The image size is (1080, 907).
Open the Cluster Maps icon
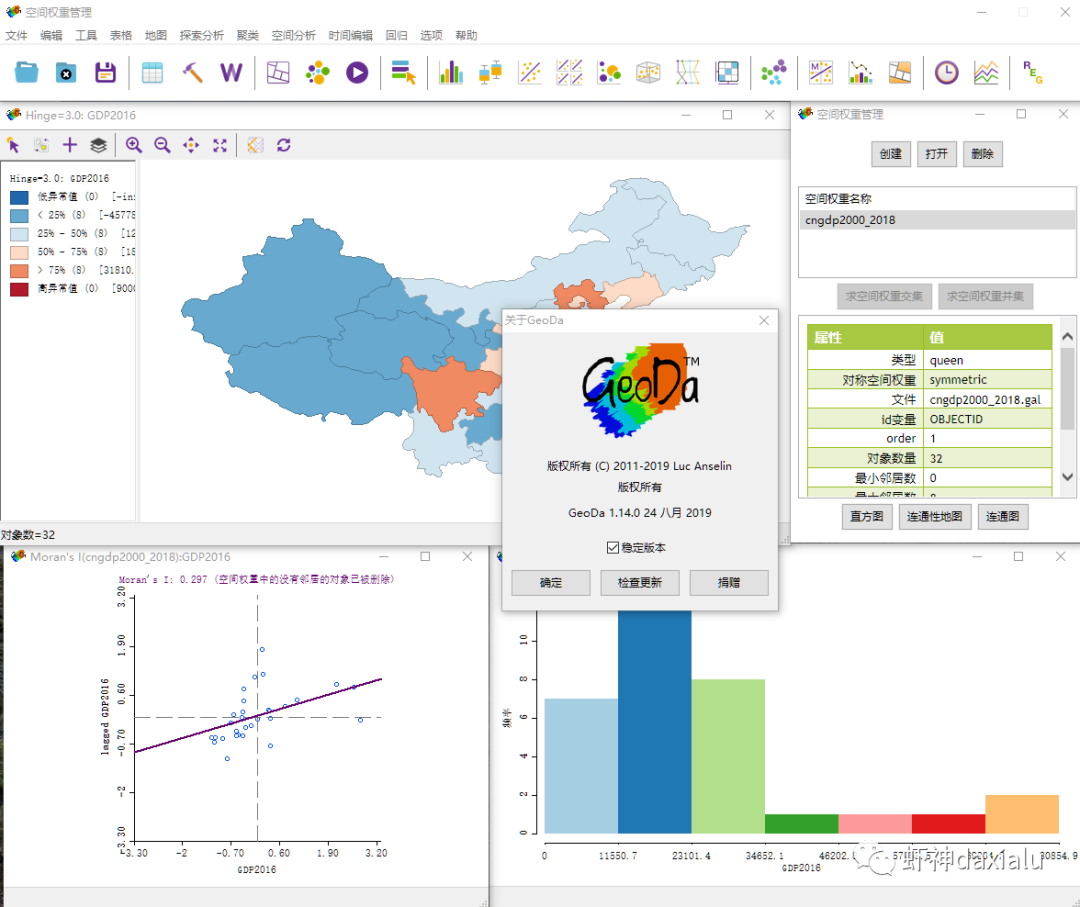900,72
